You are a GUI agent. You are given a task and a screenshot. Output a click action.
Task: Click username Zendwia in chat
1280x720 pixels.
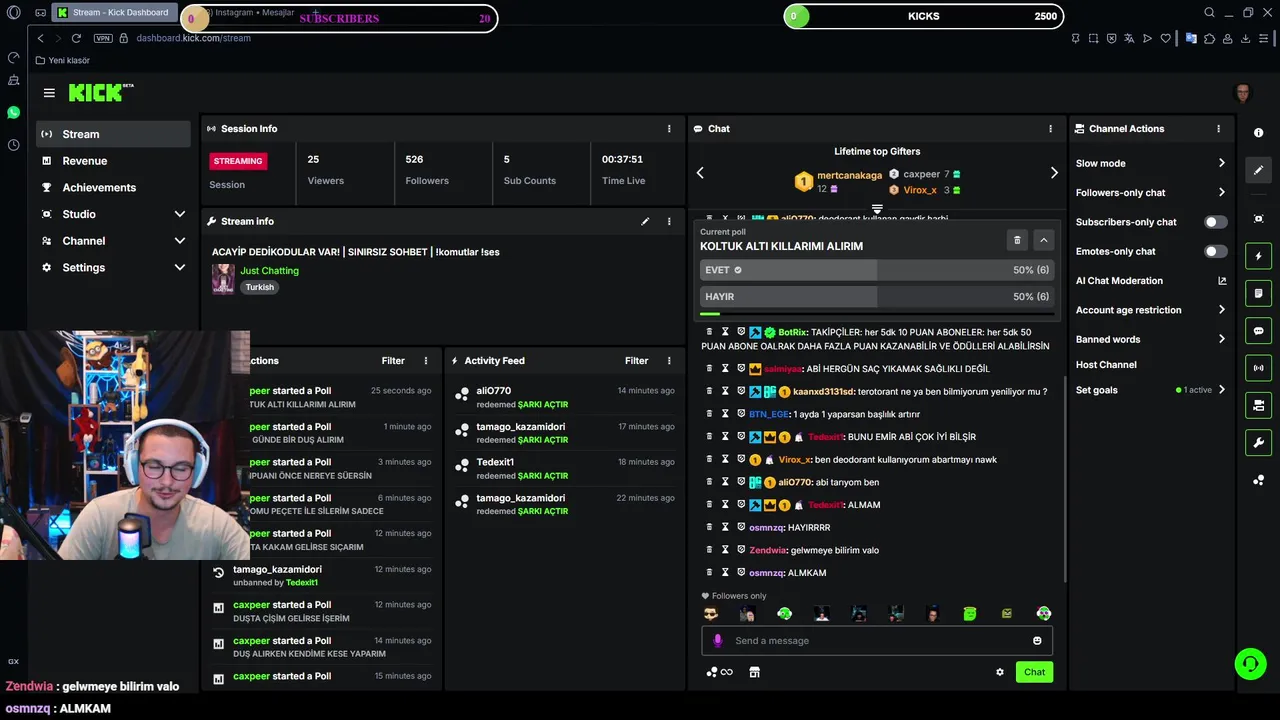pyautogui.click(x=767, y=550)
